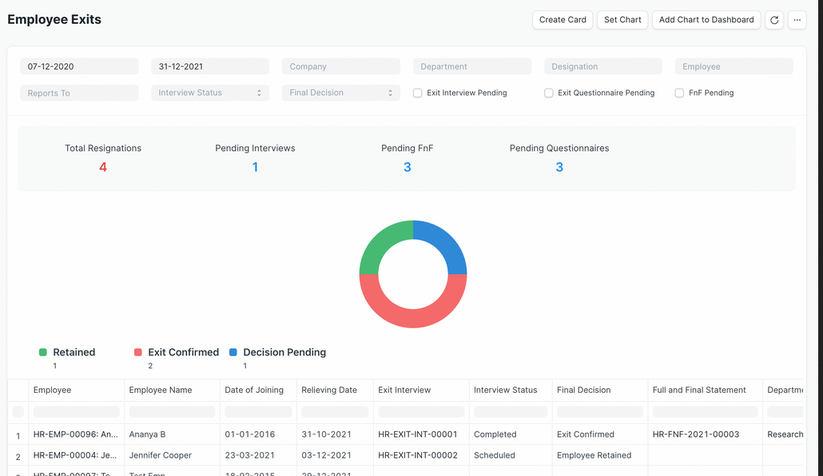
Task: Click red Exit Confirmed legend dot
Action: pyautogui.click(x=138, y=353)
